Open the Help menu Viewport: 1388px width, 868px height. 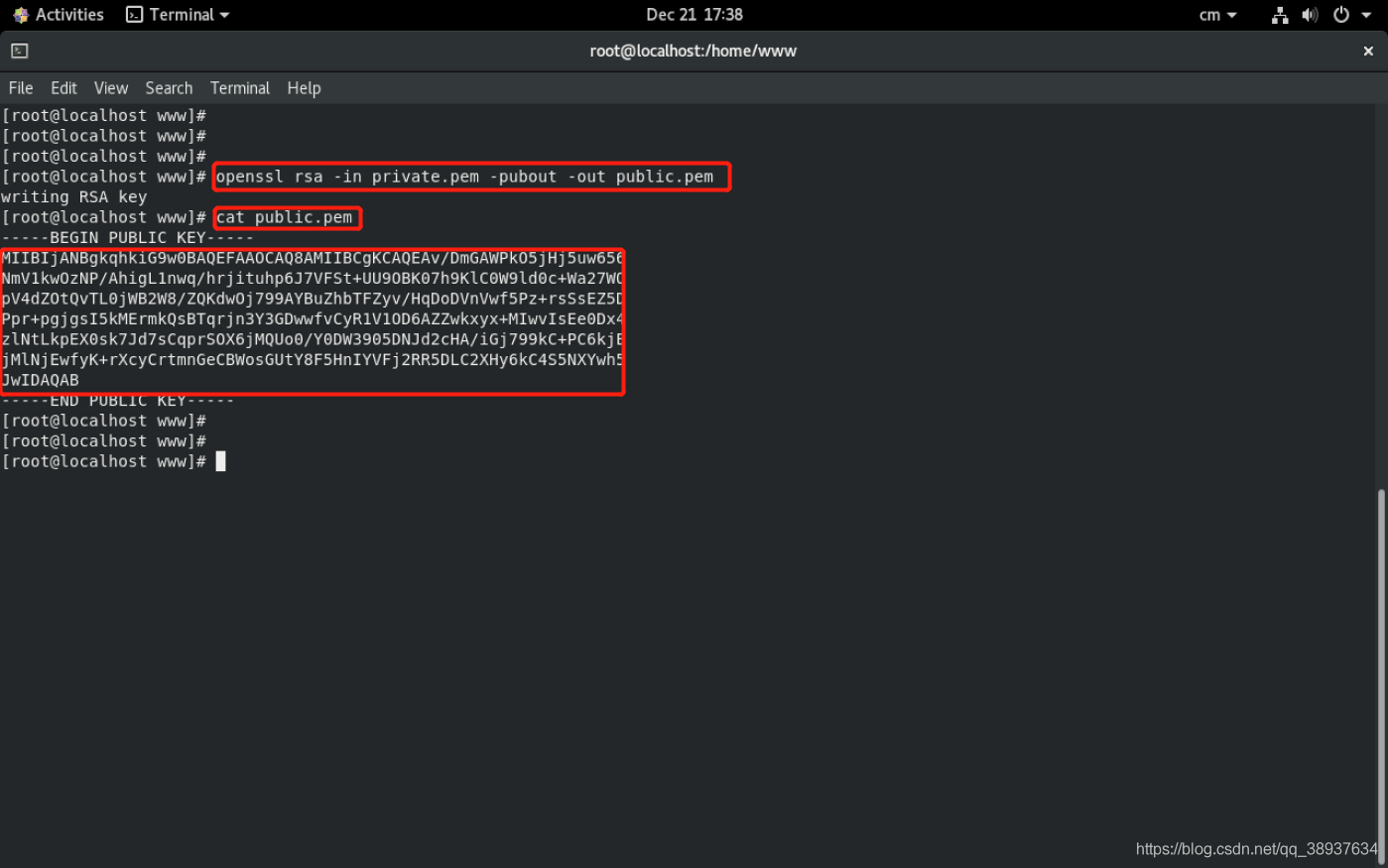(304, 88)
